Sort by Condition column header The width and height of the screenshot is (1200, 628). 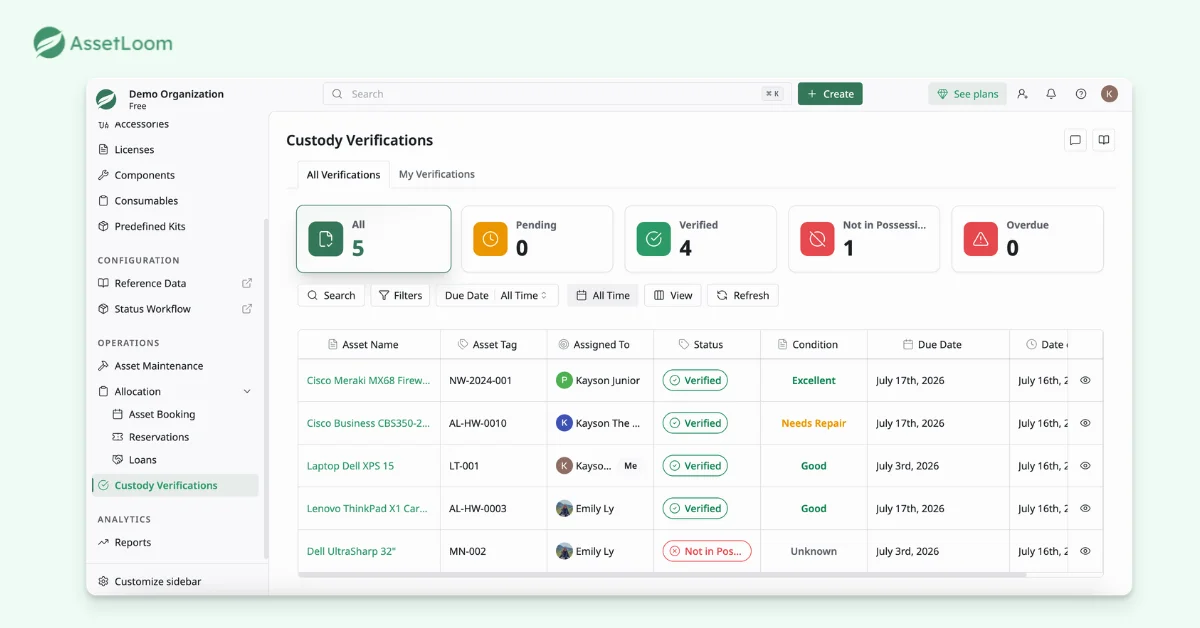click(x=814, y=344)
